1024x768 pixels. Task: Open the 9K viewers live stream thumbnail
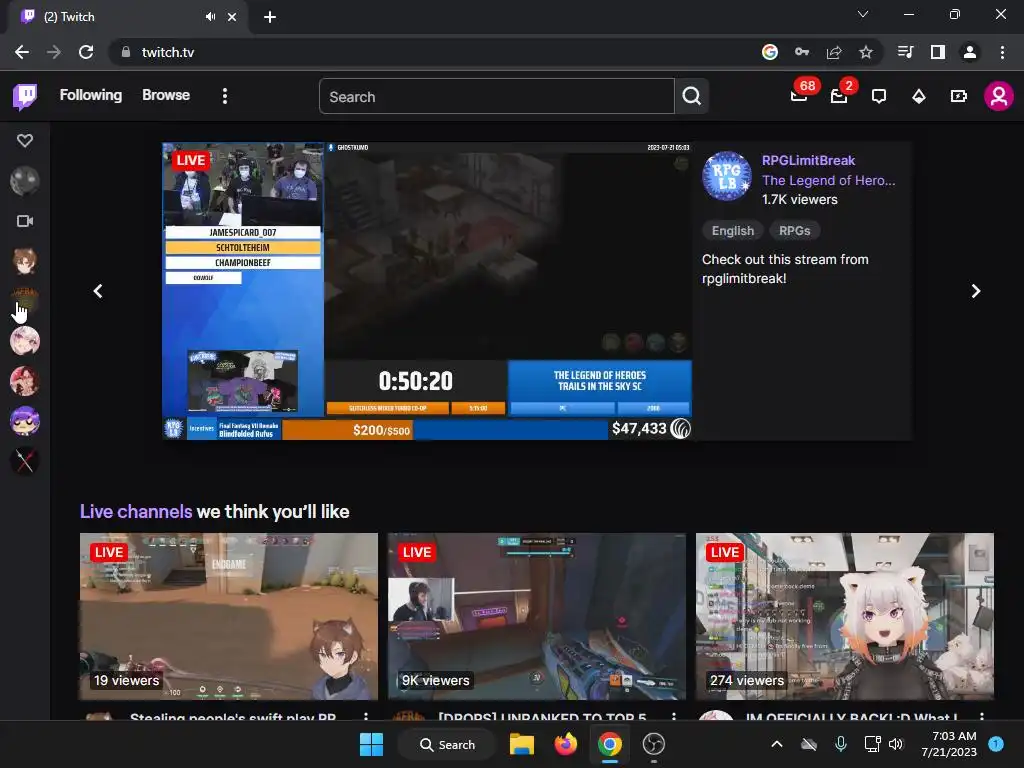(x=537, y=616)
